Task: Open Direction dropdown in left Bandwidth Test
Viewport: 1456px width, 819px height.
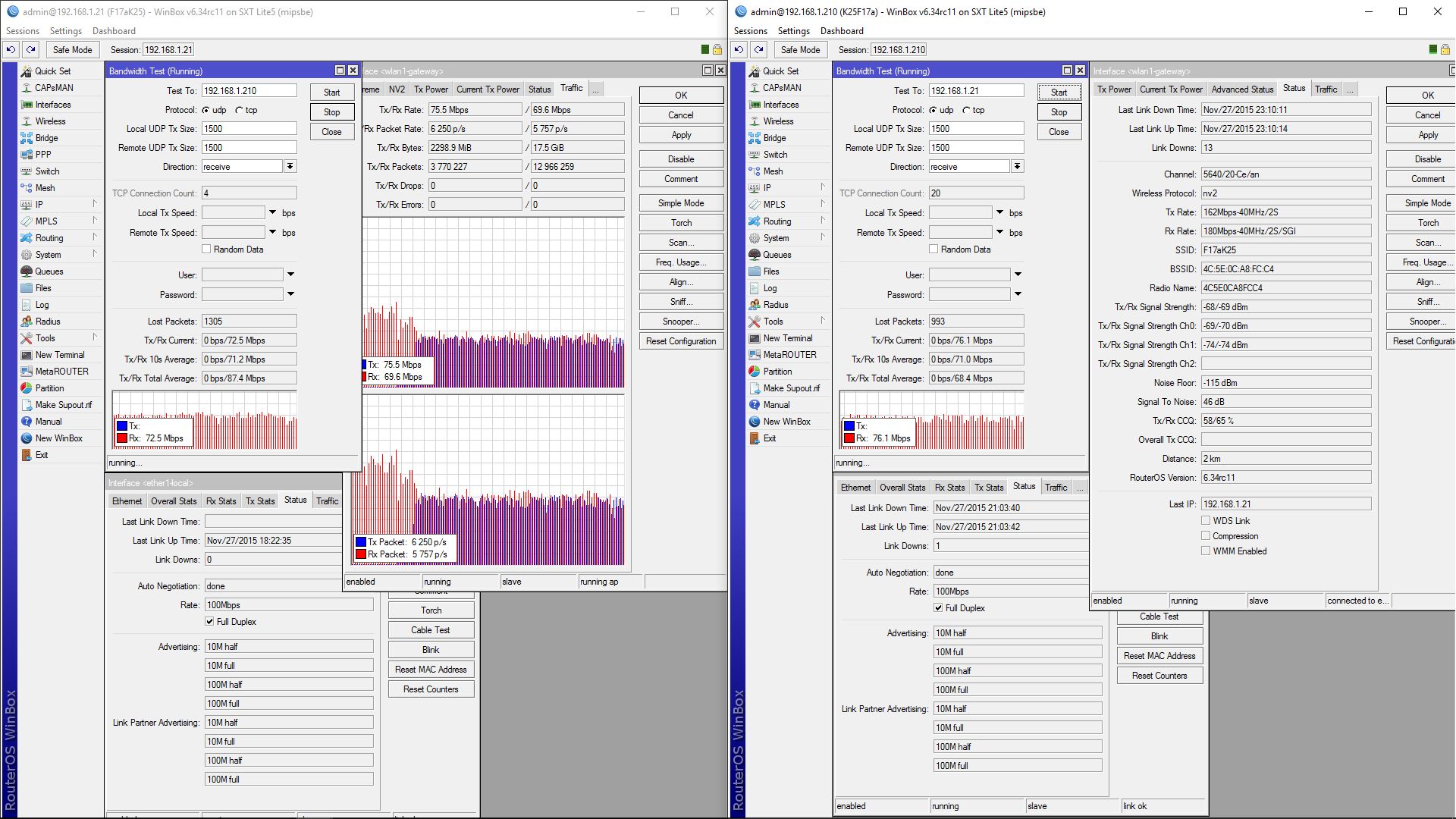Action: (290, 167)
